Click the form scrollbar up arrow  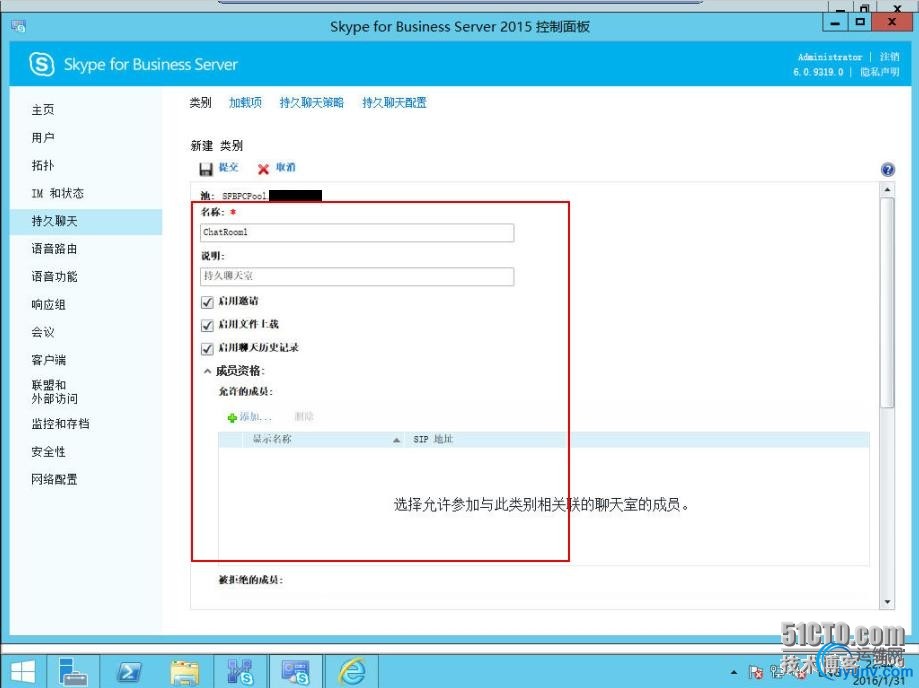(887, 190)
